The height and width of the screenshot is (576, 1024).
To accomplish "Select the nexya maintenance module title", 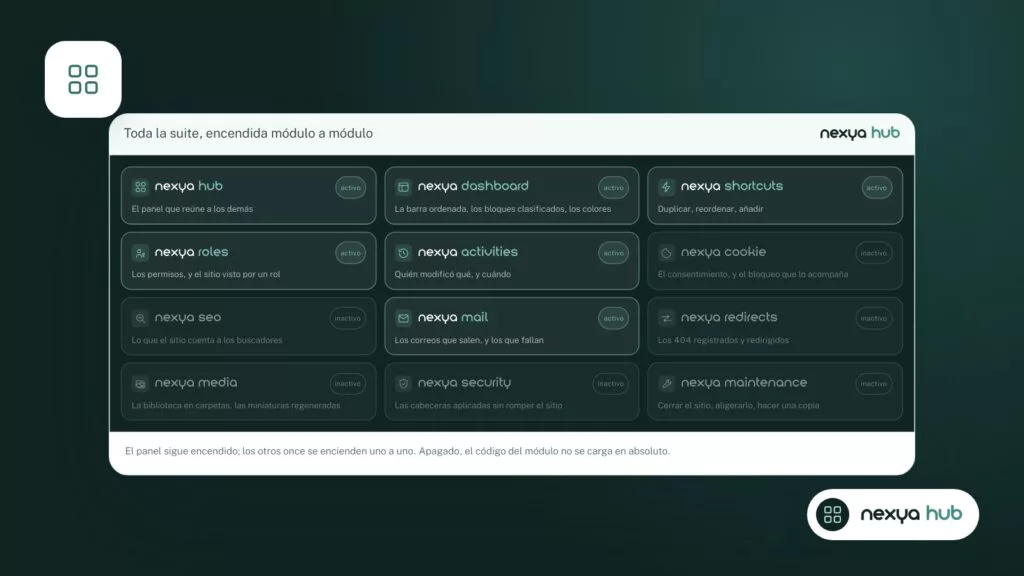I will point(744,383).
